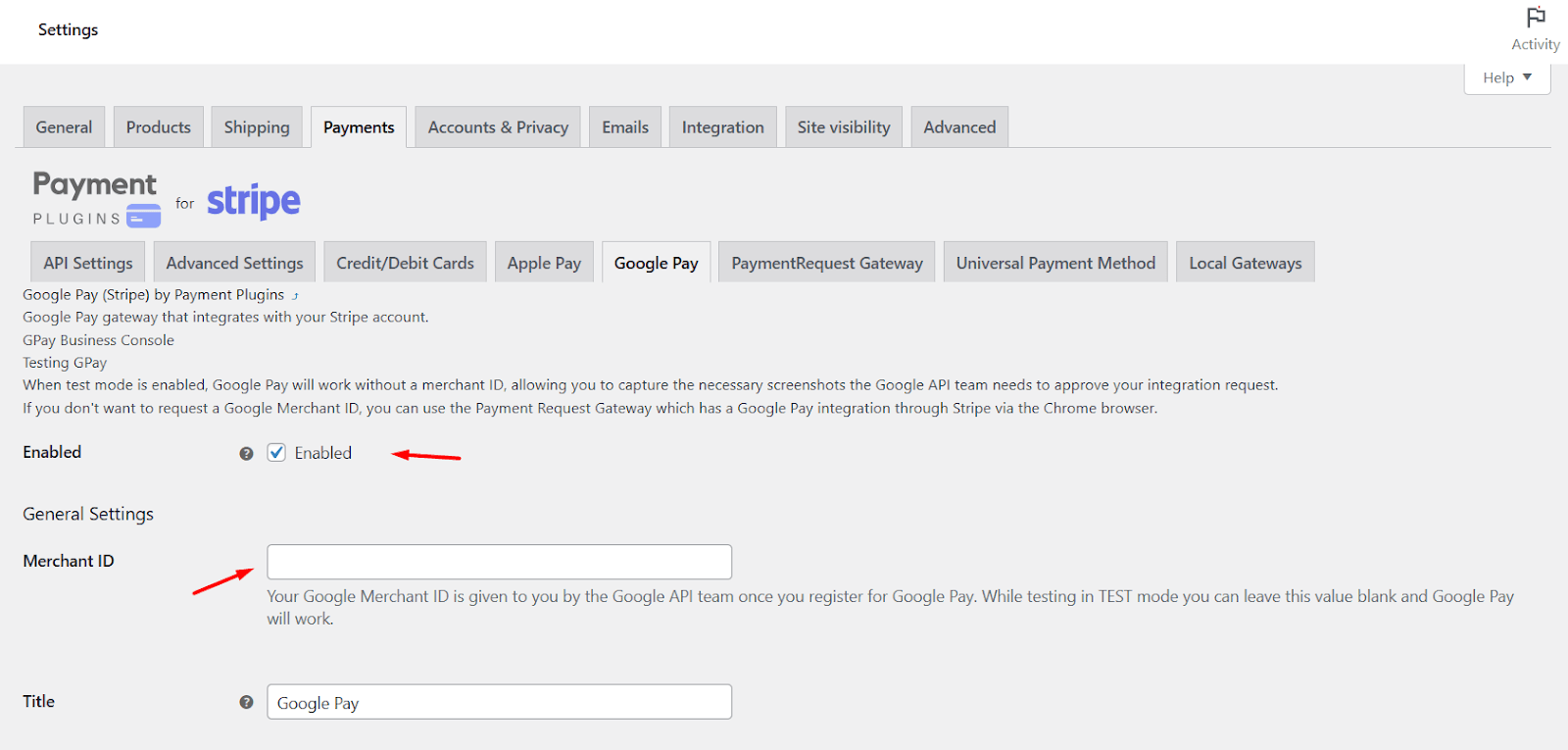
Task: Click the help tooltip icon beside Title
Action: 246,702
